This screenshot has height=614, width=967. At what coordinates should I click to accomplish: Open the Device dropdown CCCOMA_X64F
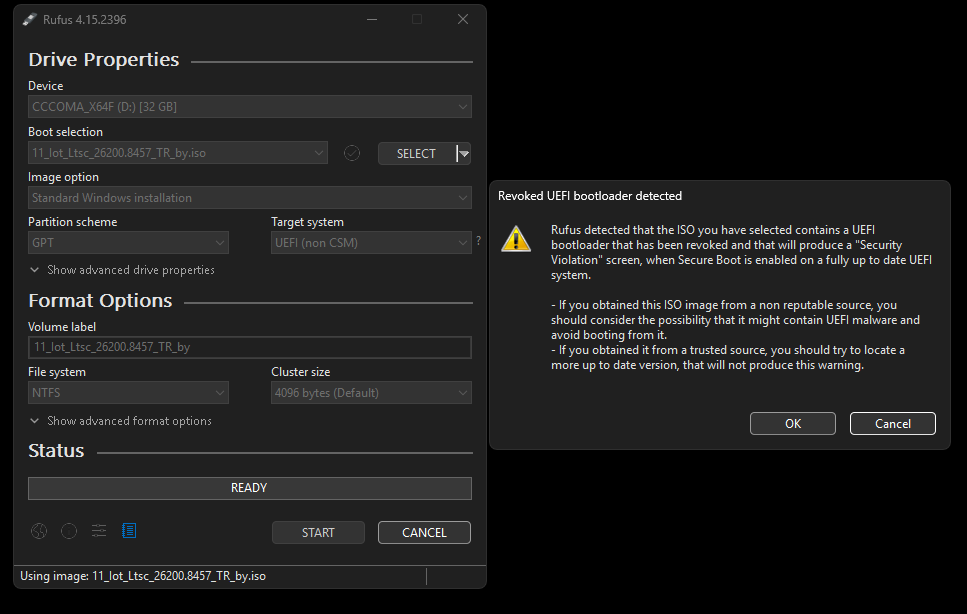tap(250, 107)
